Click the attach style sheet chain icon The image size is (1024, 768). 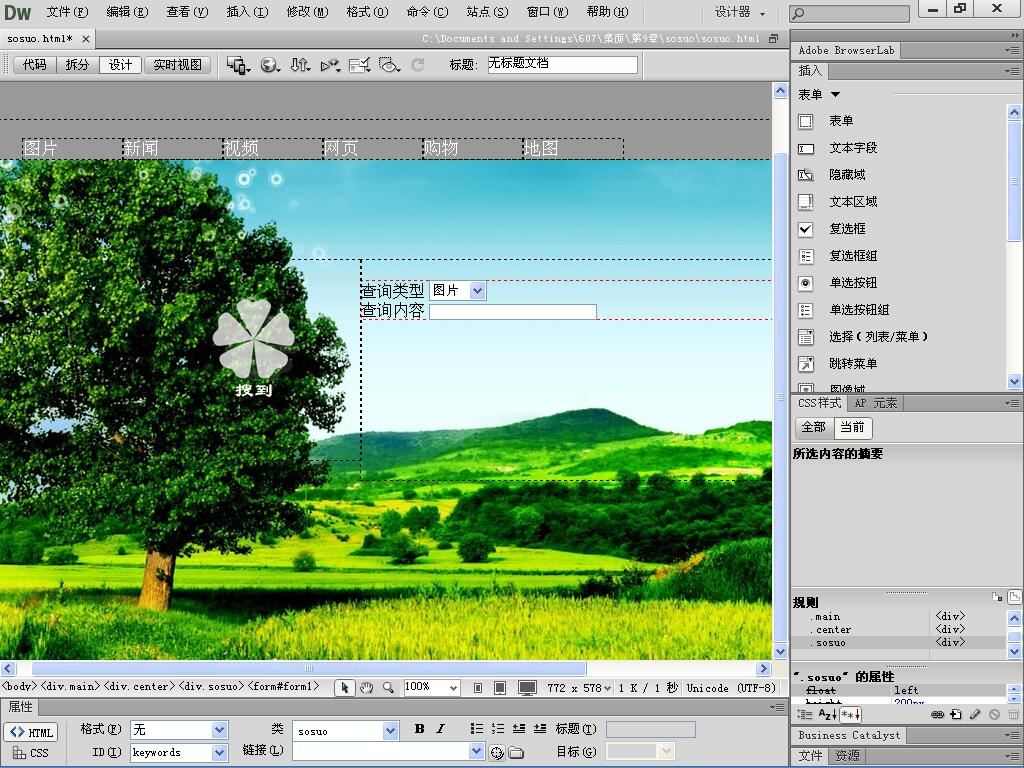click(937, 714)
